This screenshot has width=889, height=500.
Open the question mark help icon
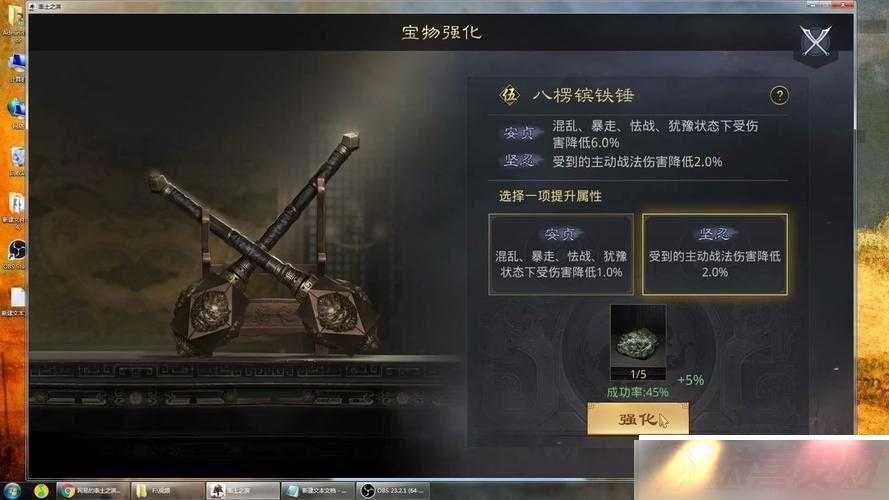pyautogui.click(x=780, y=95)
